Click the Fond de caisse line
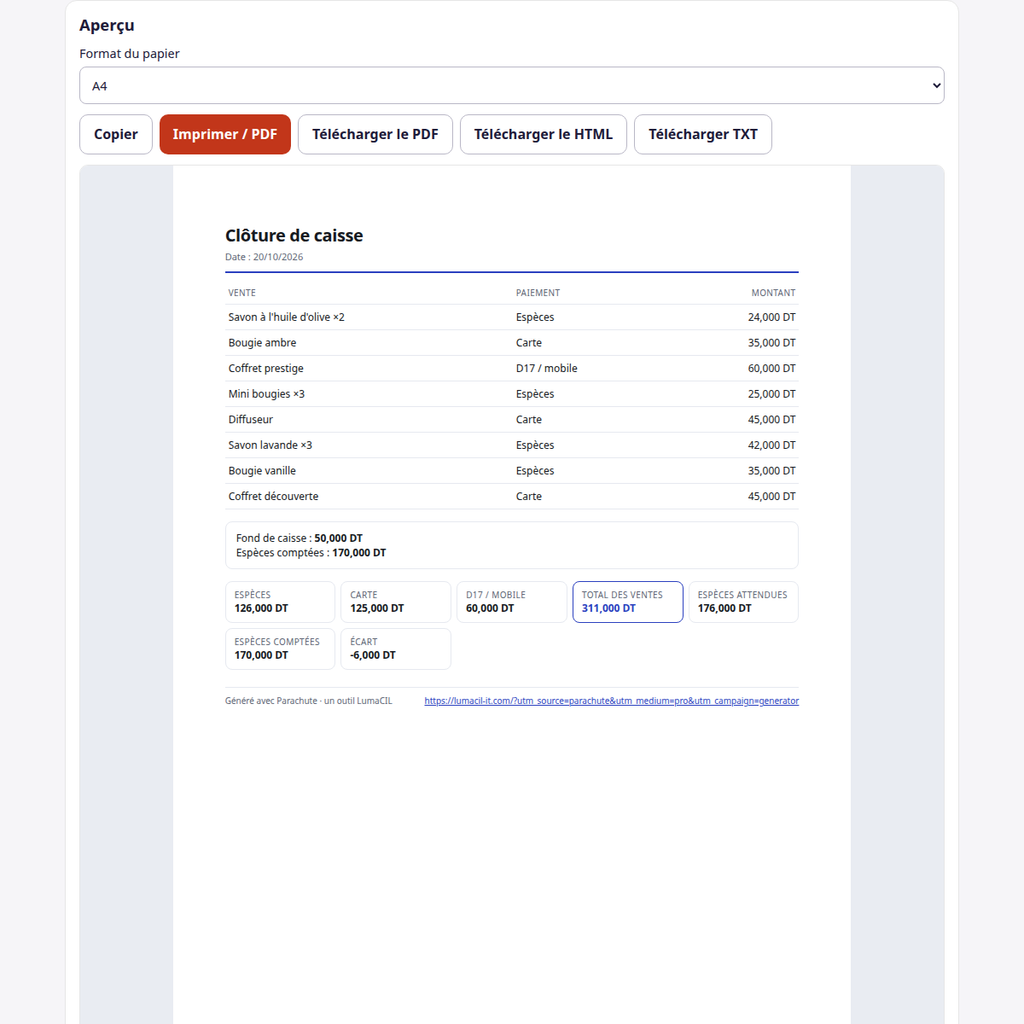This screenshot has height=1024, width=1024. (x=299, y=538)
